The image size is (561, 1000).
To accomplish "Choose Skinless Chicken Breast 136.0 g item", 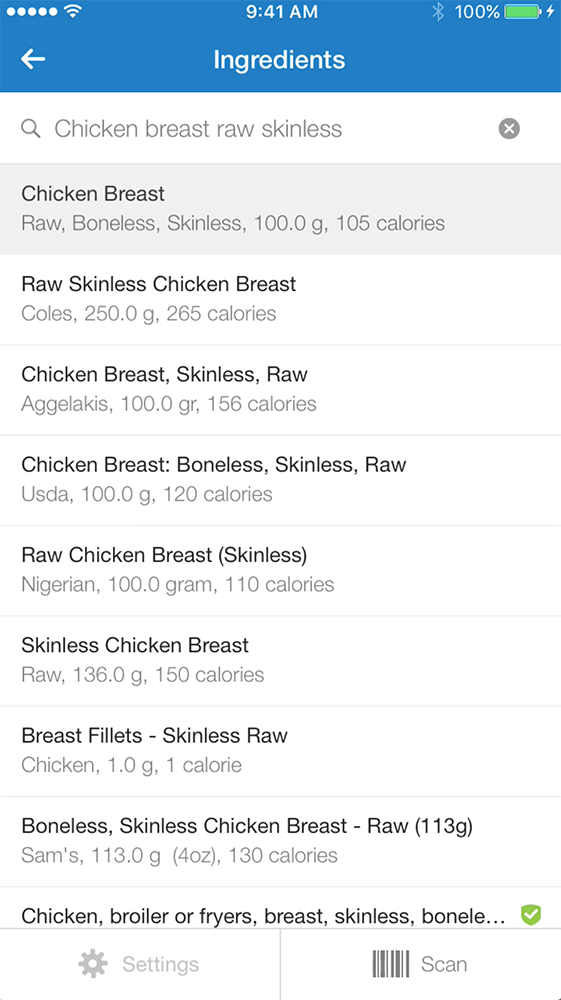I will 280,661.
